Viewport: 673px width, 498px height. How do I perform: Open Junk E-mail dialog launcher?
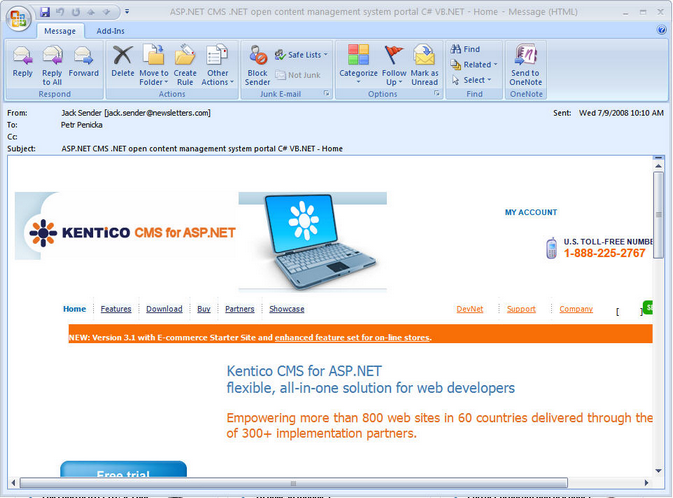click(x=327, y=93)
